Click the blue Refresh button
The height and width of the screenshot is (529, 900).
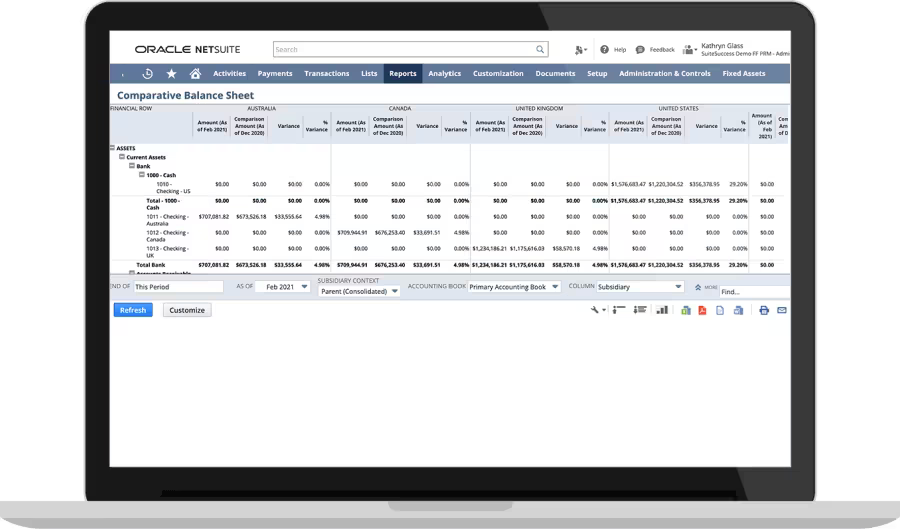coord(133,310)
